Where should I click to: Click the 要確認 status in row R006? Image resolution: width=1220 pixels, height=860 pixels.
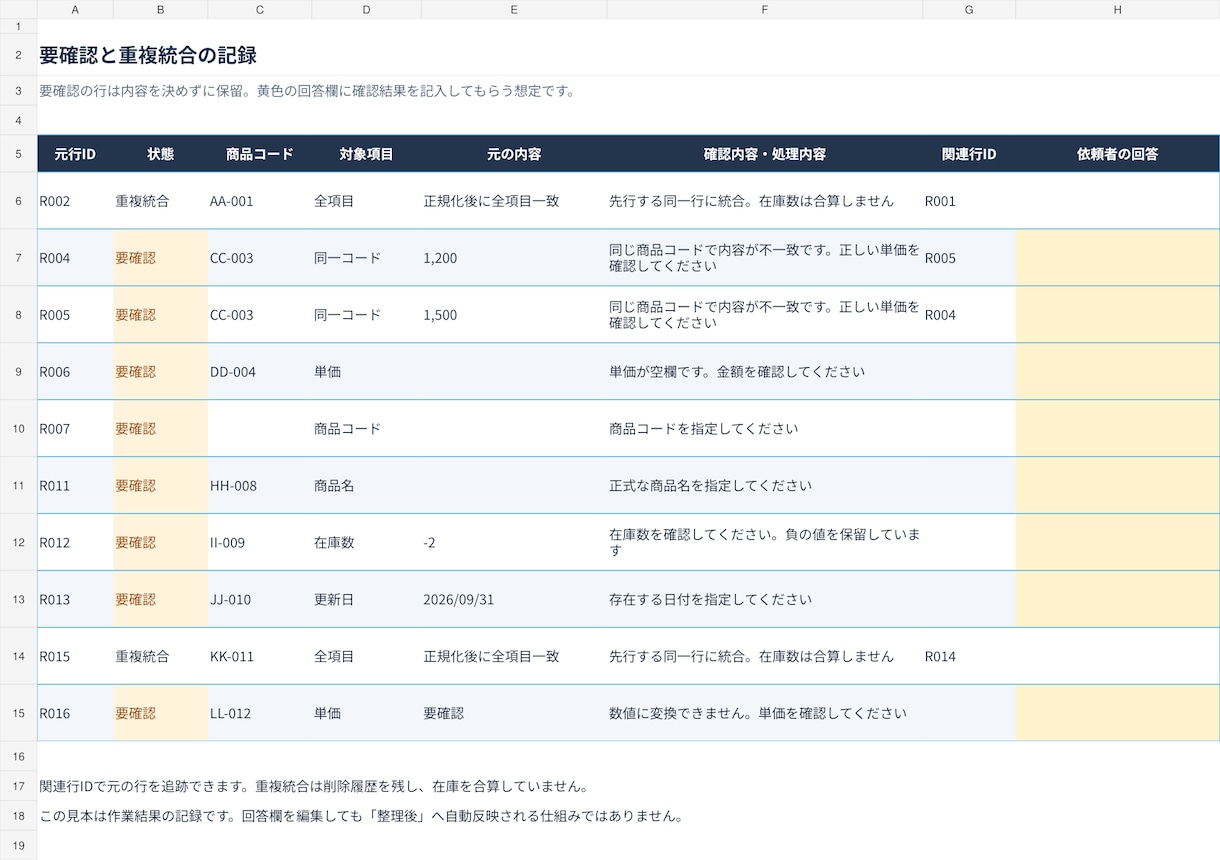pyautogui.click(x=160, y=372)
